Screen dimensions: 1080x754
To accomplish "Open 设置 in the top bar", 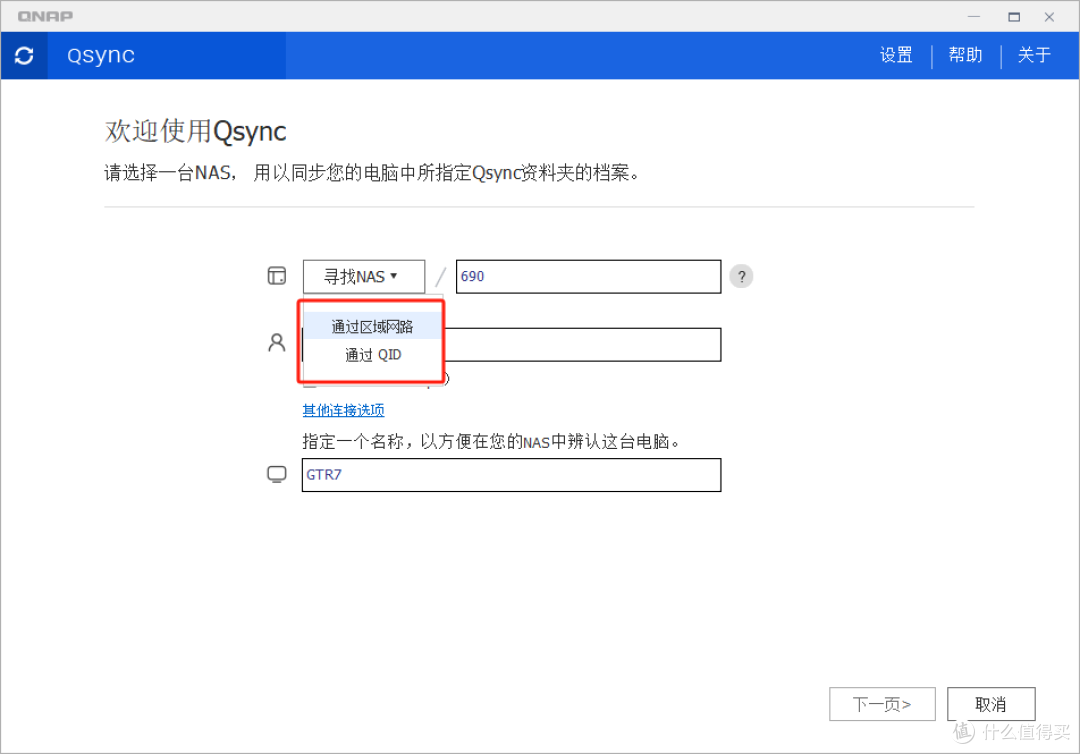I will coord(896,55).
